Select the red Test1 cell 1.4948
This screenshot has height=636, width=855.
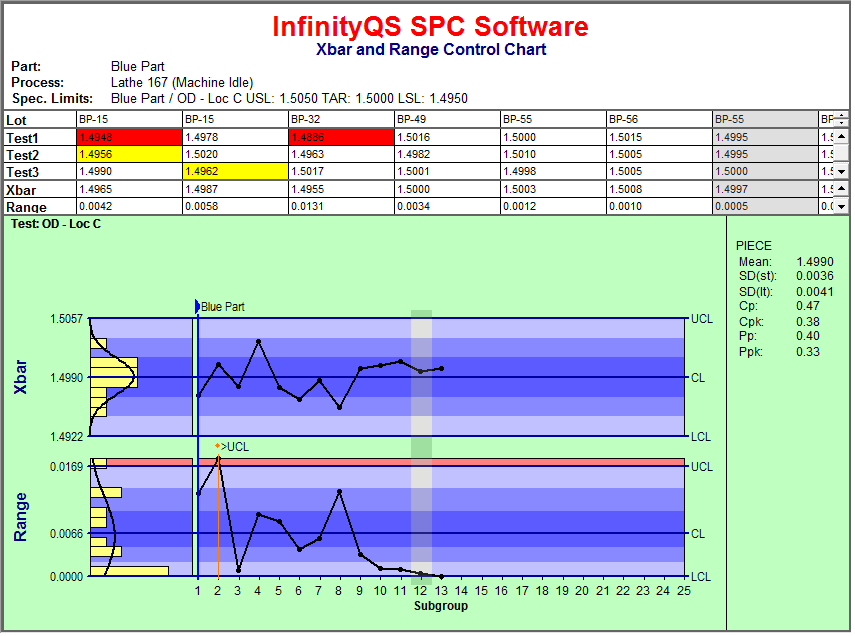pyautogui.click(x=127, y=137)
